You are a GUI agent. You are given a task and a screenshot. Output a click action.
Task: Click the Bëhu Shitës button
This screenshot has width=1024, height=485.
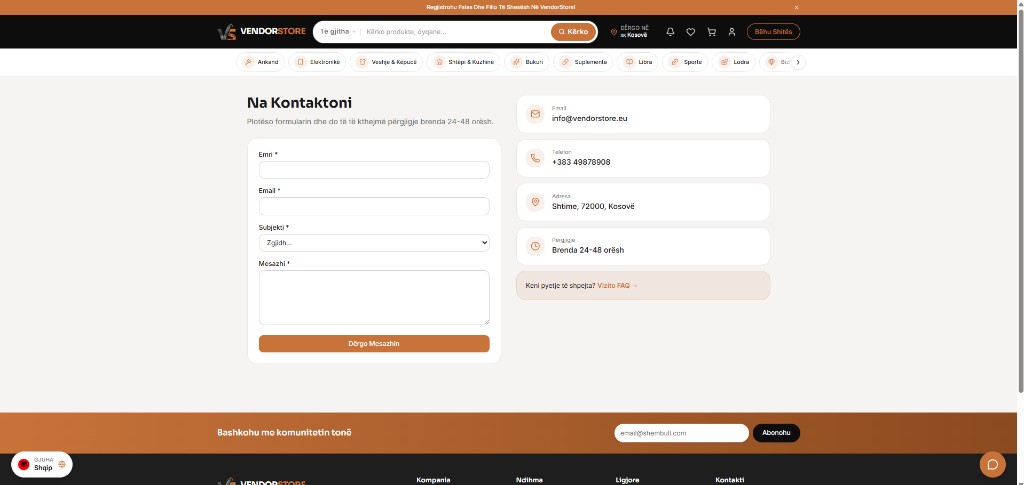(x=773, y=31)
